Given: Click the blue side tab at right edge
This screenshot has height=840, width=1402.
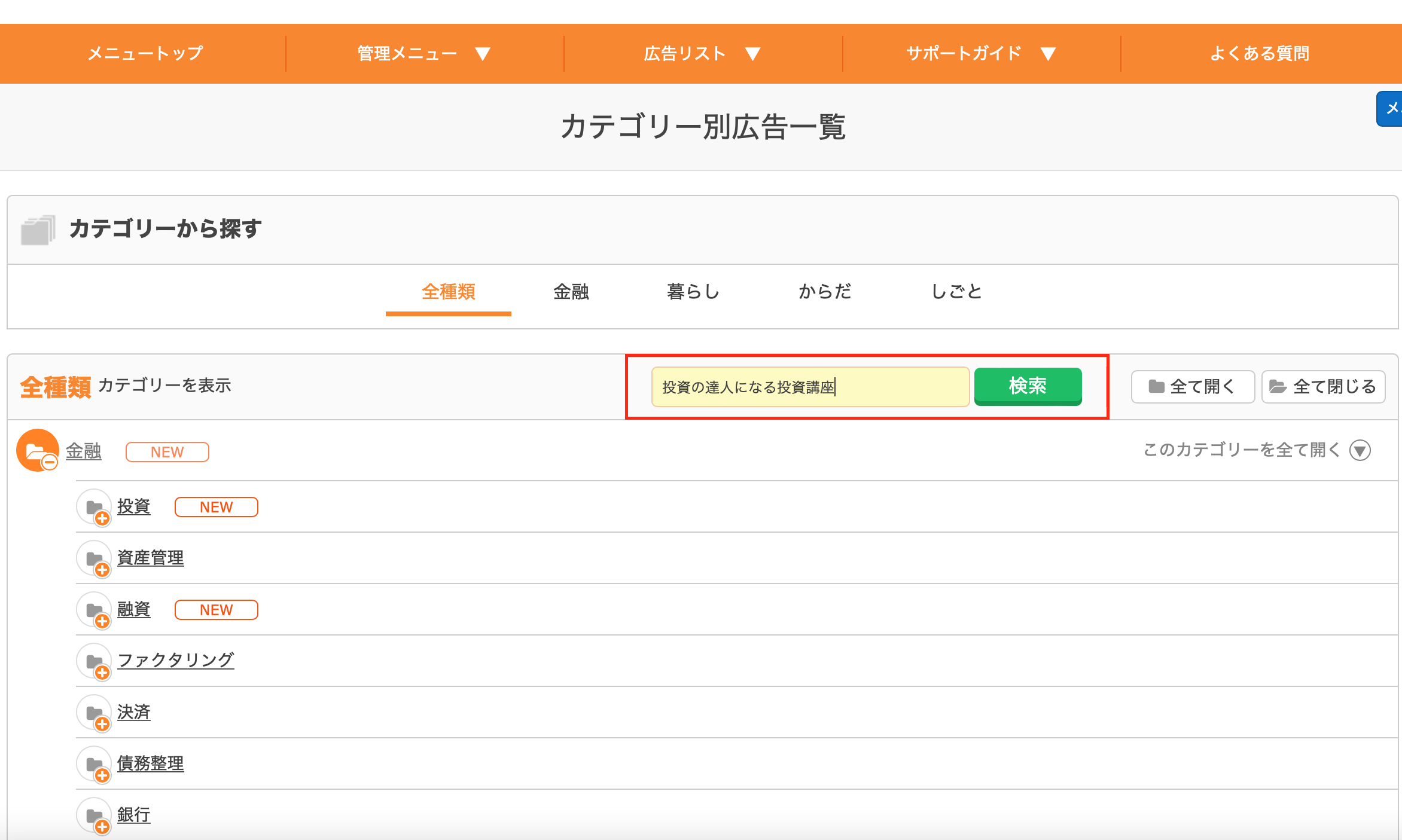Looking at the screenshot, I should 1389,109.
